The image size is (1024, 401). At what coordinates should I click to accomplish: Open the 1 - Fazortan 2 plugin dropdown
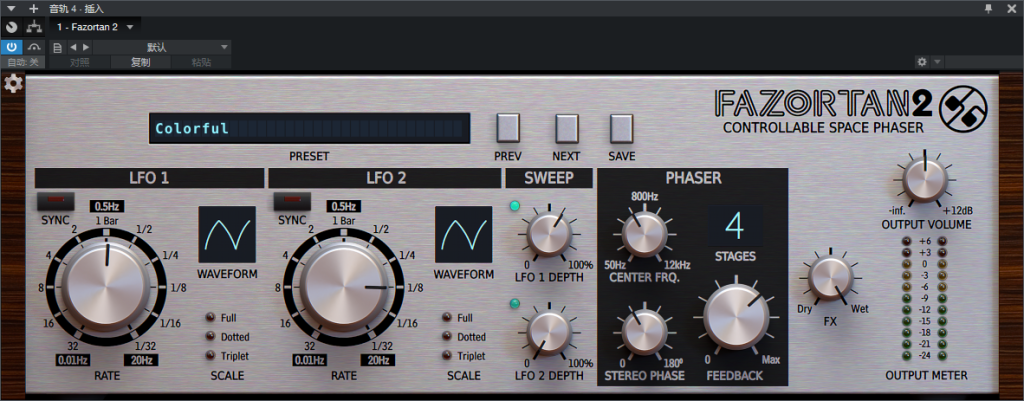pyautogui.click(x=96, y=26)
